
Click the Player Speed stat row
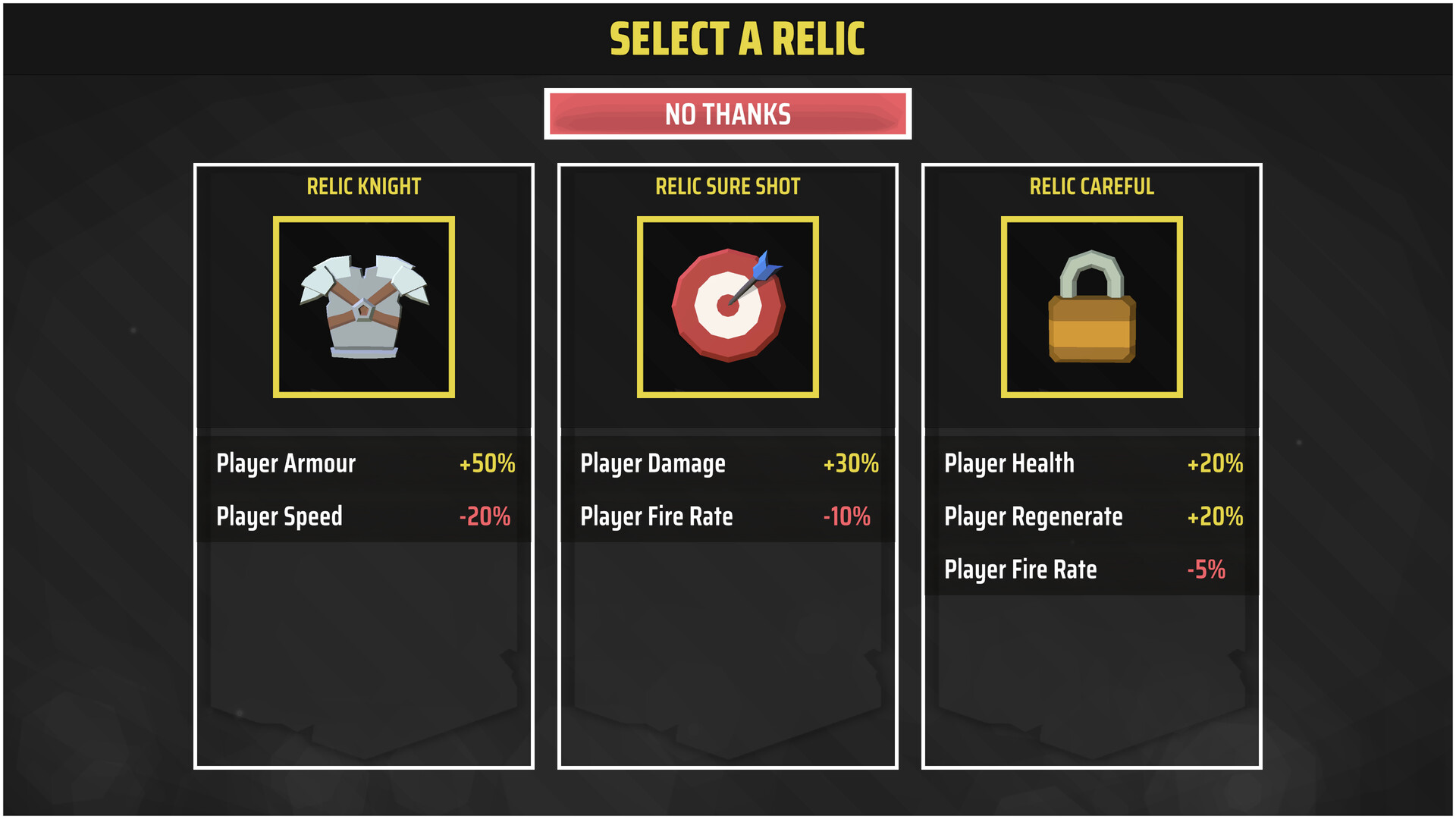(x=364, y=516)
